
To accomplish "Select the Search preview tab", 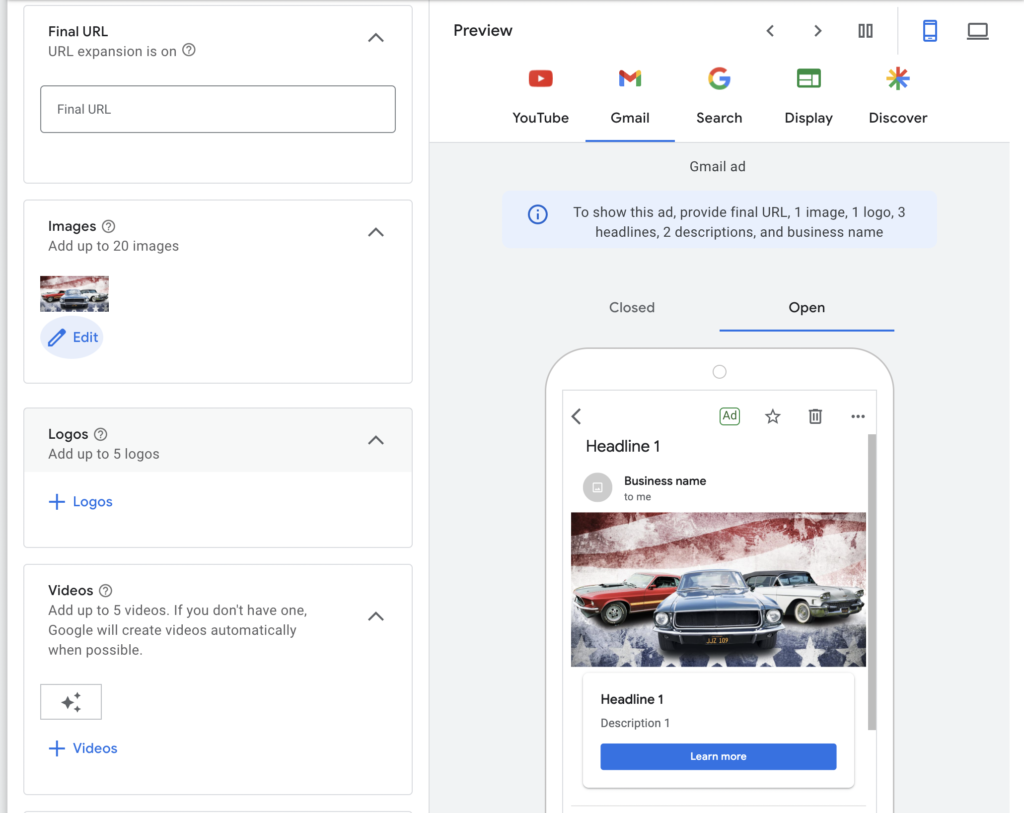I will pyautogui.click(x=719, y=96).
